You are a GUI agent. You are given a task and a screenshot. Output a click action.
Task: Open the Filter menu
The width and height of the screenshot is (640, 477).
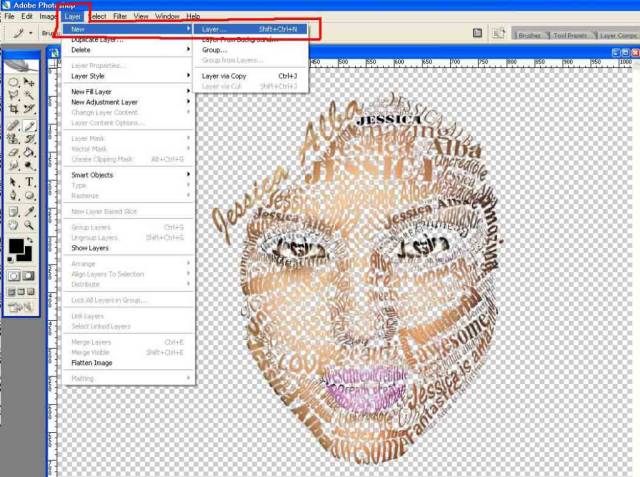[120, 16]
